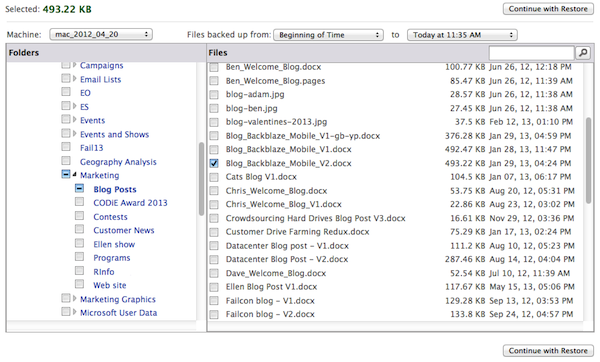Click date May 15, 13, 05:06 PM
This screenshot has width=600, height=362.
532,287
